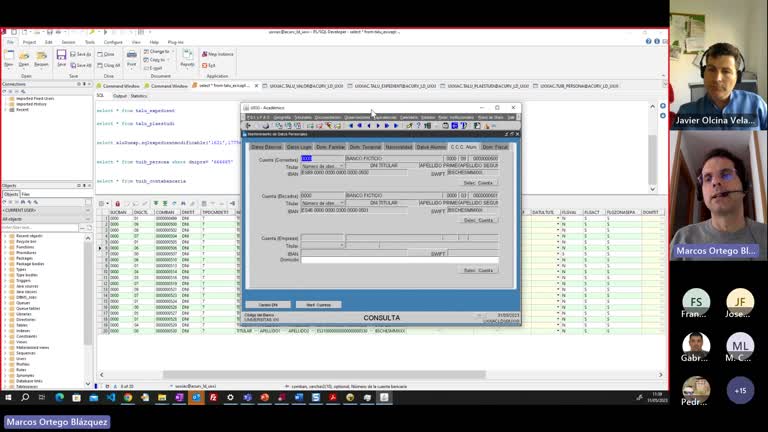Click New Instance in Application group

click(x=218, y=54)
